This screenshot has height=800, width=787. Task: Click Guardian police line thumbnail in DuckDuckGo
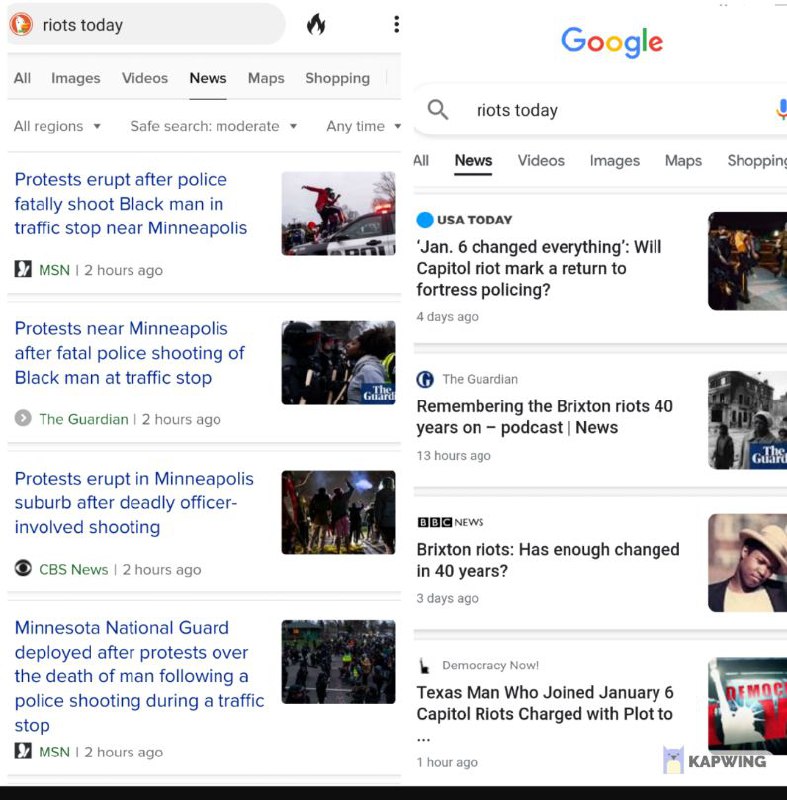pyautogui.click(x=338, y=362)
